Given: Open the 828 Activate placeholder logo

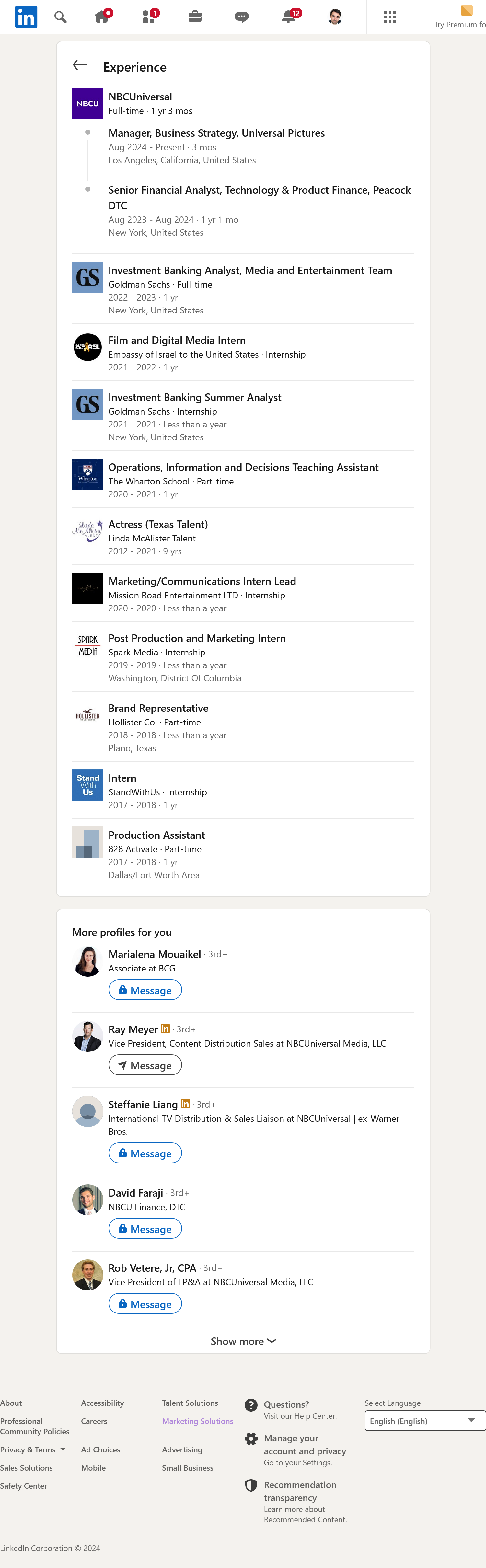Looking at the screenshot, I should [88, 842].
